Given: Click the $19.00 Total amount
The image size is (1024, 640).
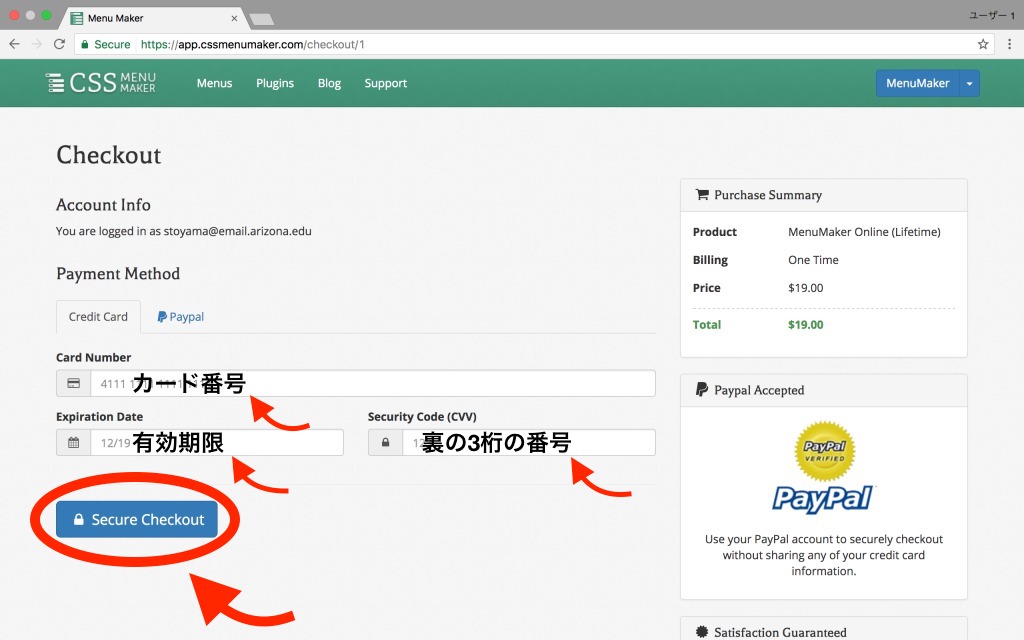Looking at the screenshot, I should pos(805,325).
